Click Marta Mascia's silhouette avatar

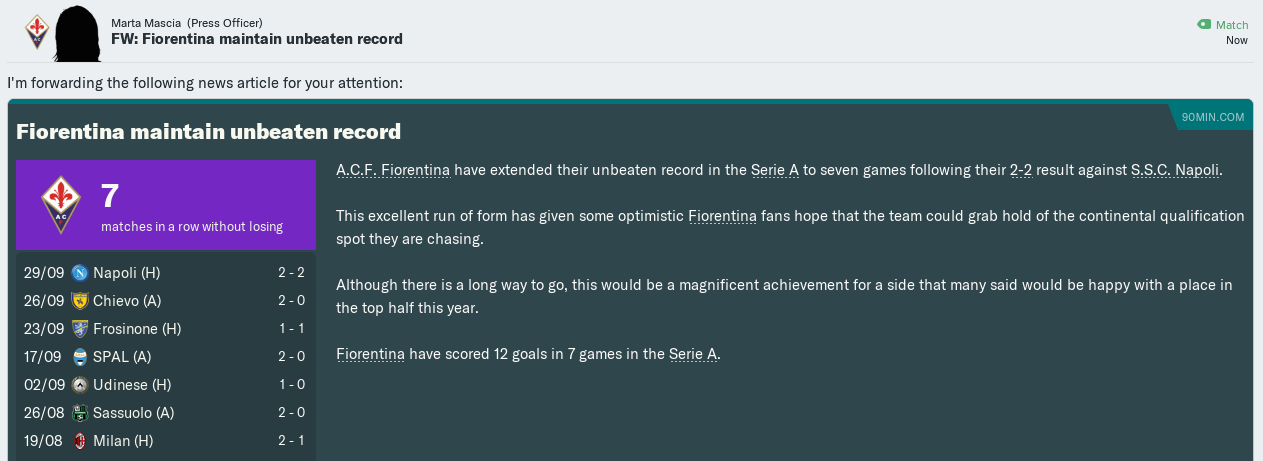[x=77, y=34]
